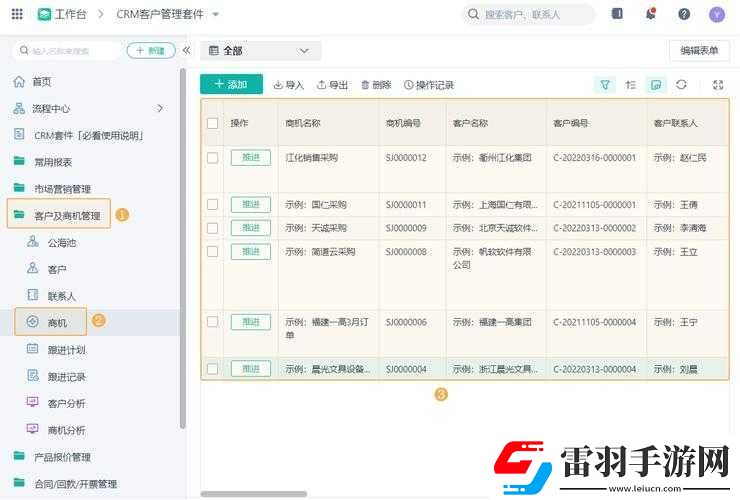Screen dimensions: 740x500
Task: Open 客户 in sidebar
Action: point(57,269)
